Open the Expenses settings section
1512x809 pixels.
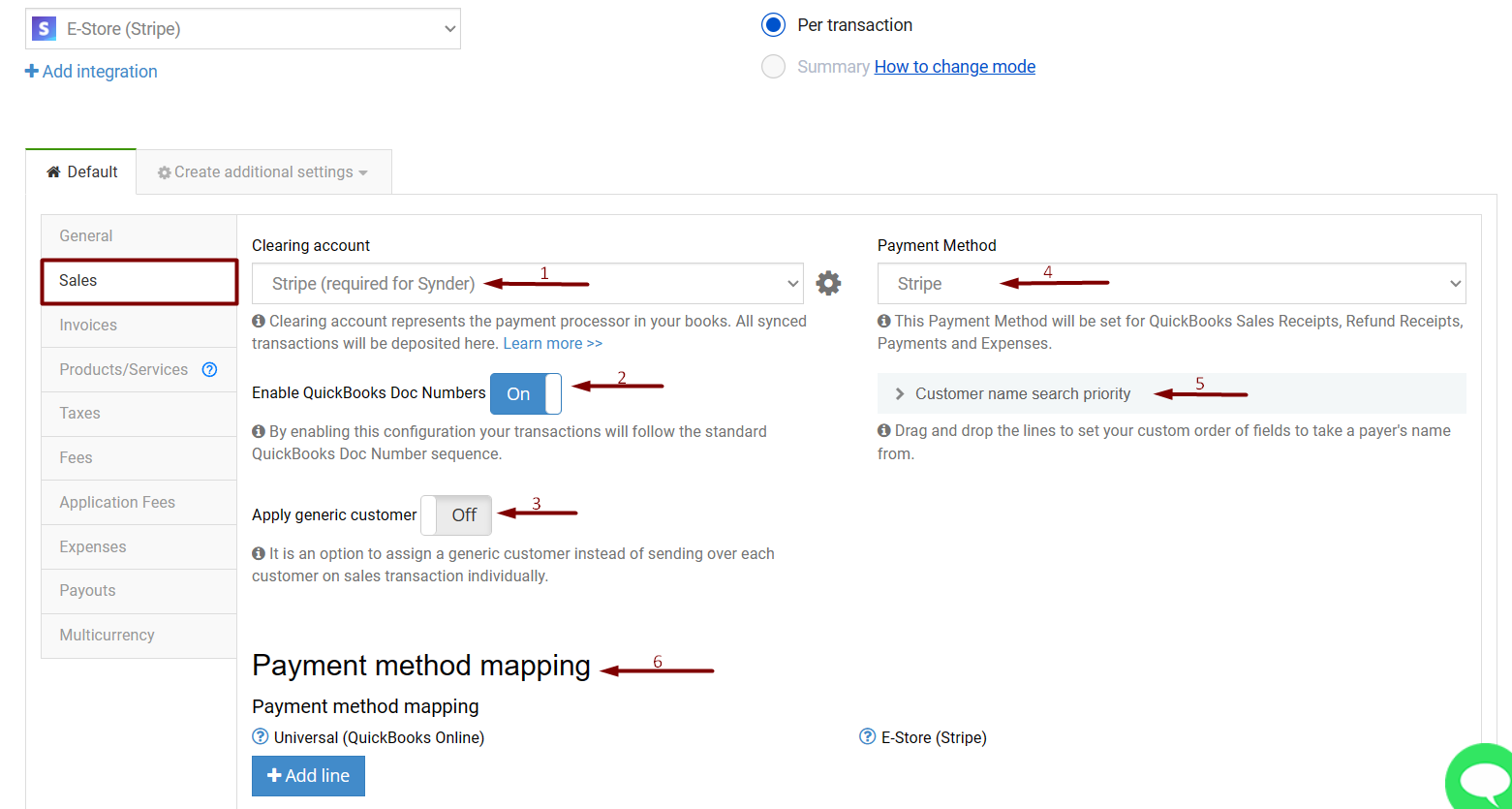coord(139,546)
